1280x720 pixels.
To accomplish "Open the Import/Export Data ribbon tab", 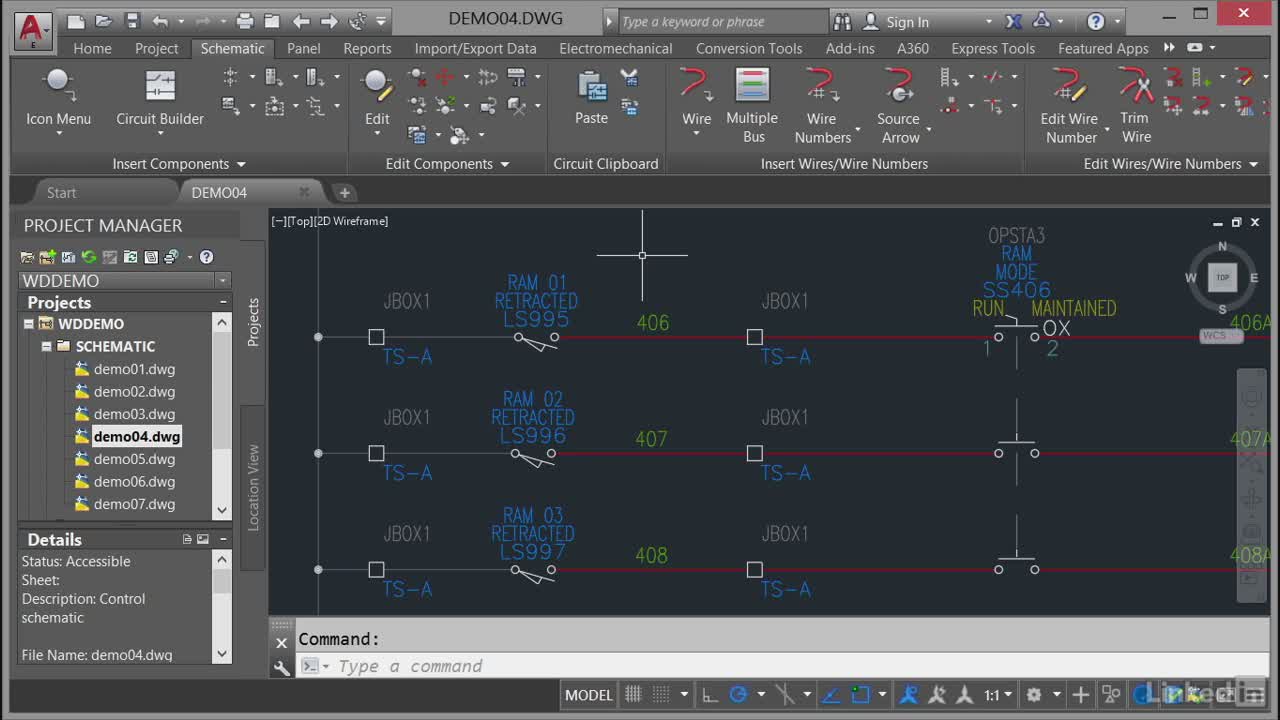I will coord(475,48).
